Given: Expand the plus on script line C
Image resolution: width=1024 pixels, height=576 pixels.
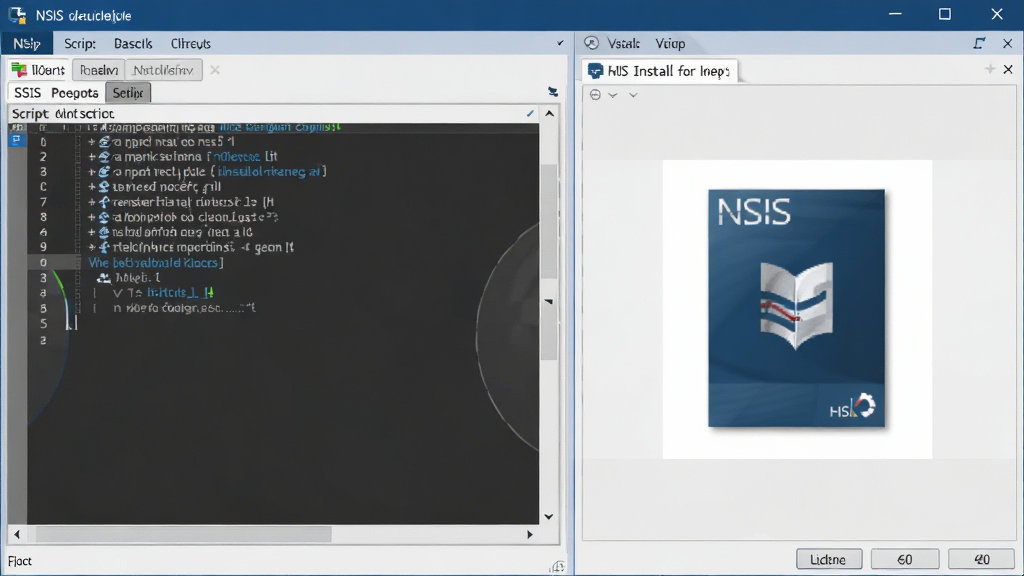Looking at the screenshot, I should pyautogui.click(x=92, y=187).
